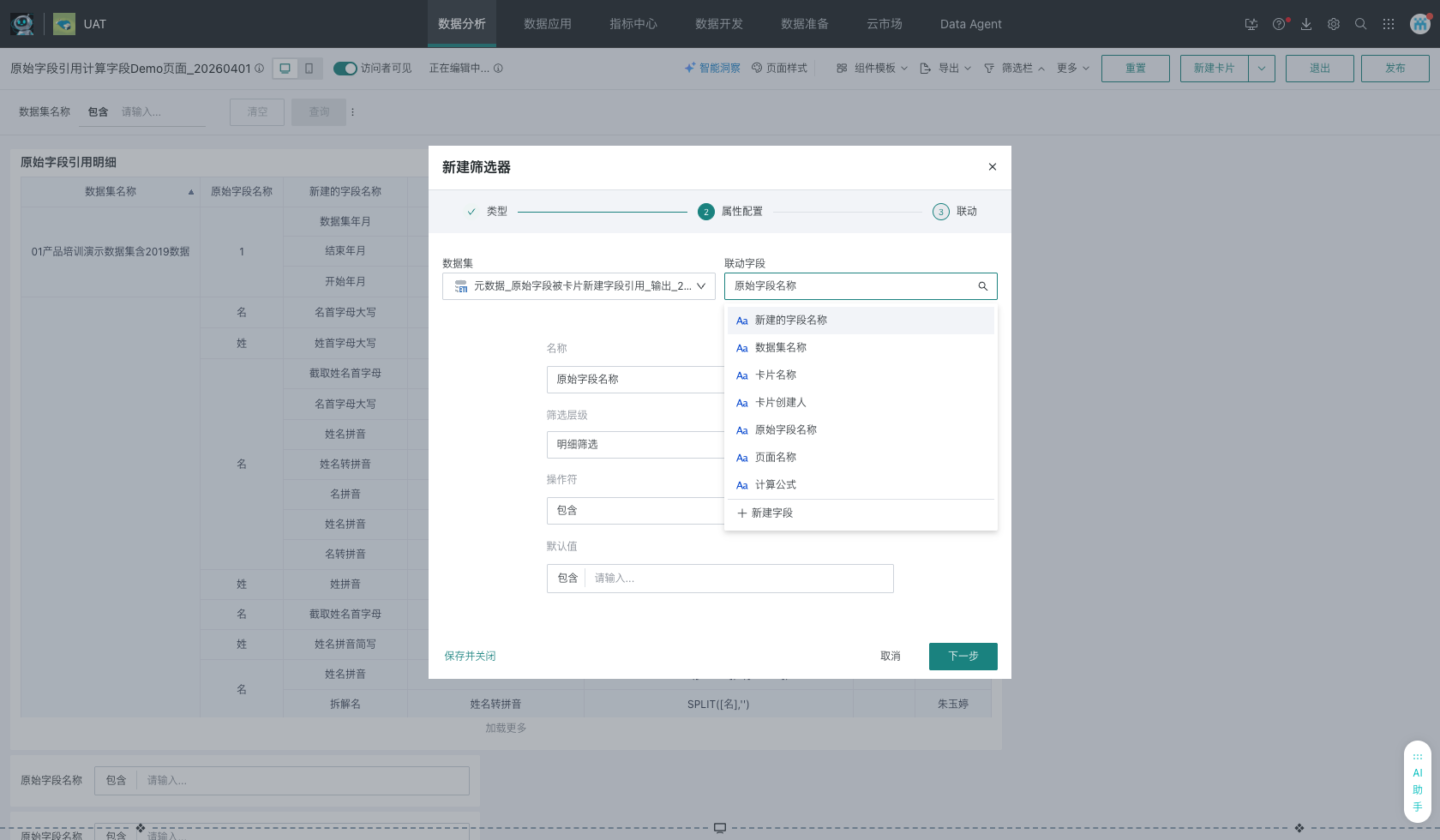1440x840 pixels.
Task: Open the app grid launcher icon
Action: click(x=1389, y=24)
